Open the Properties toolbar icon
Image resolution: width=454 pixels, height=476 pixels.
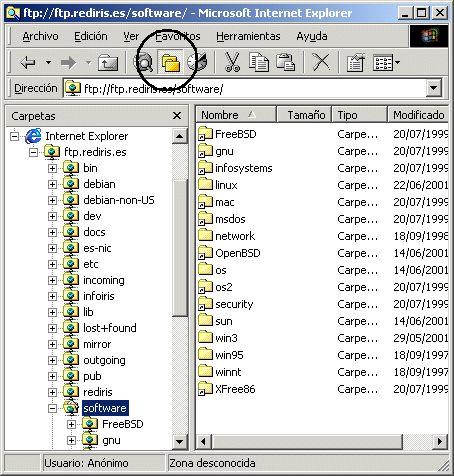tap(356, 62)
